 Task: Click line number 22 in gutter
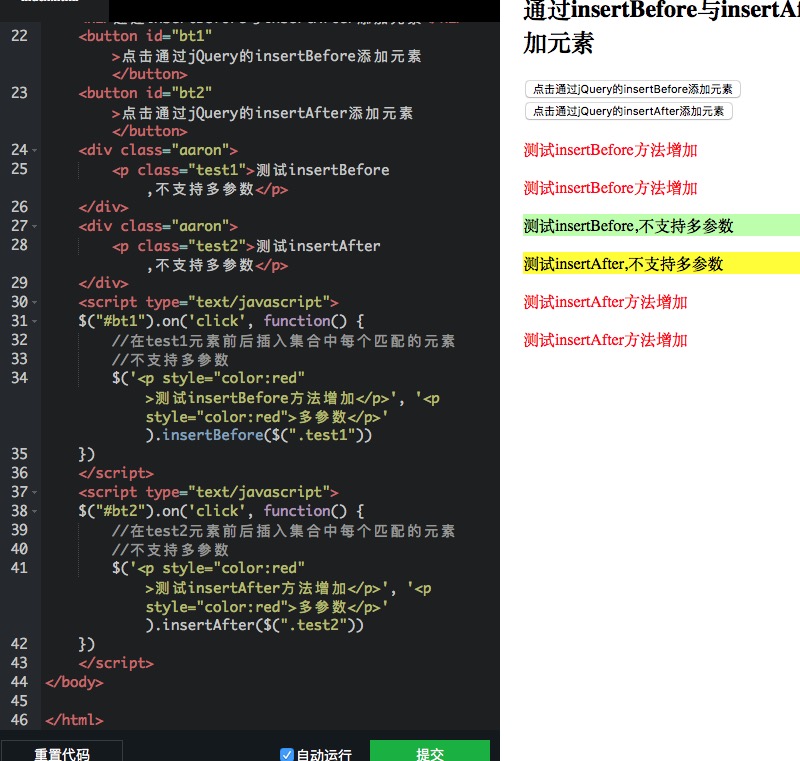point(19,36)
